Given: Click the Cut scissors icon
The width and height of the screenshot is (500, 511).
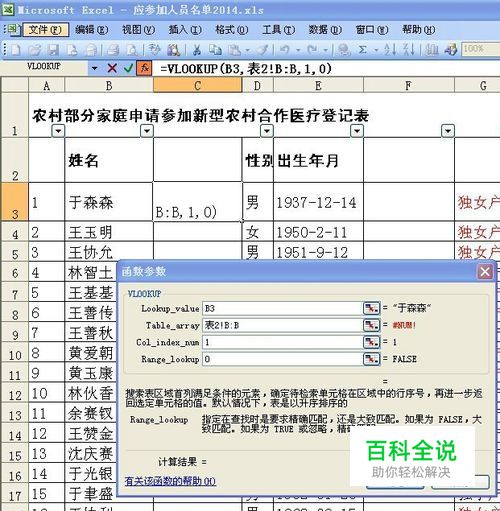Looking at the screenshot, I should (197, 50).
